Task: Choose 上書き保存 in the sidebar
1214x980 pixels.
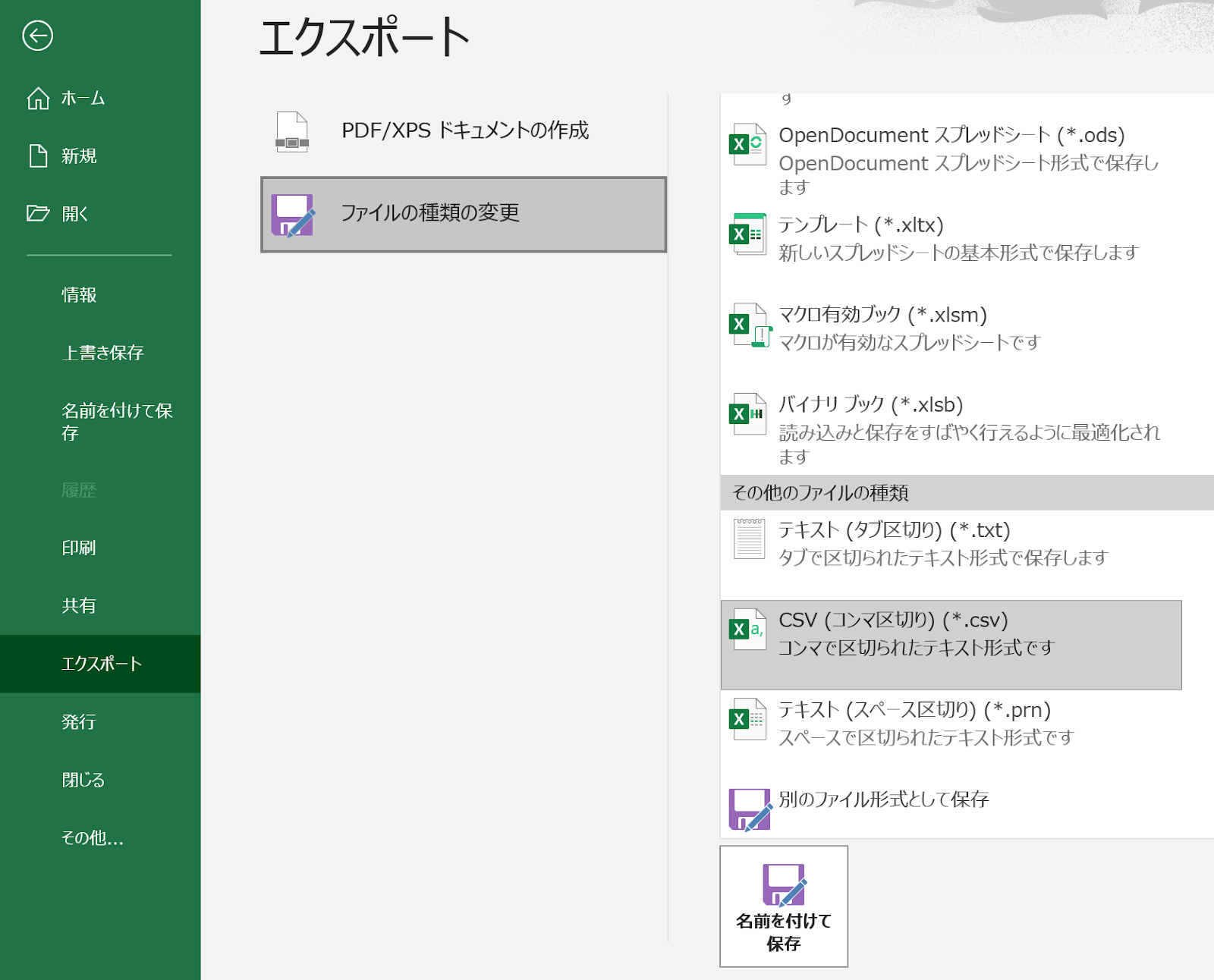Action: coord(100,352)
